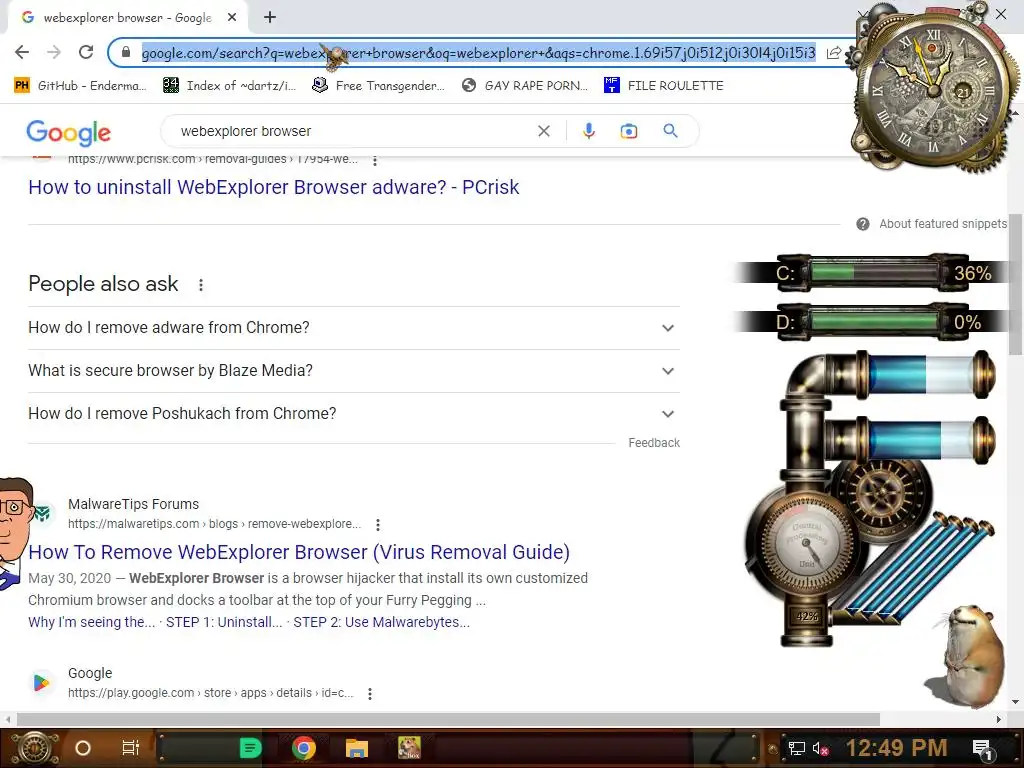The width and height of the screenshot is (1024, 768).
Task: Click the D: drive 0% usage meter
Action: coord(872,322)
